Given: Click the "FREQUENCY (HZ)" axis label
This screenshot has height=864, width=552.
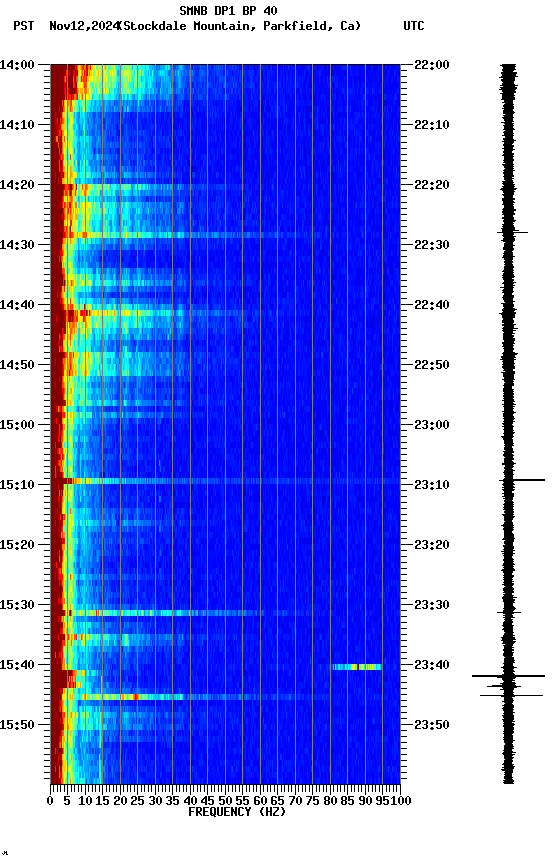Looking at the screenshot, I should click(237, 812).
